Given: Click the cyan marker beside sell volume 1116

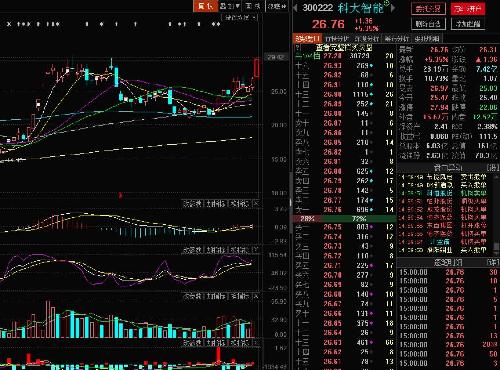Looking at the screenshot, I should tap(371, 95).
